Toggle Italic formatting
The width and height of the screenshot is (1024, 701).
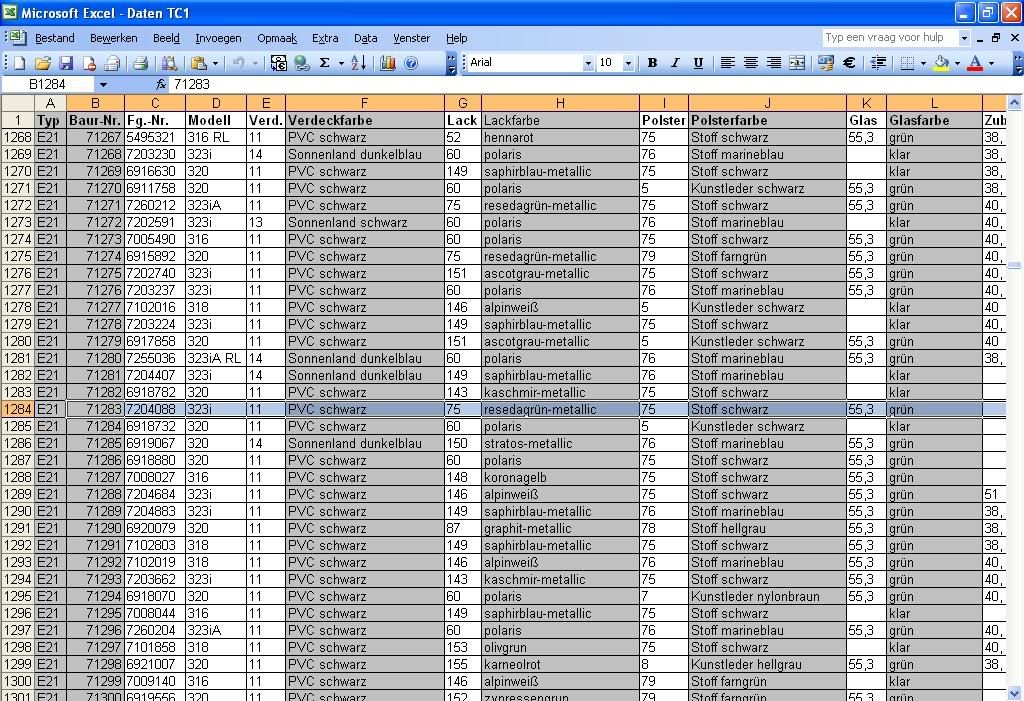click(x=675, y=63)
